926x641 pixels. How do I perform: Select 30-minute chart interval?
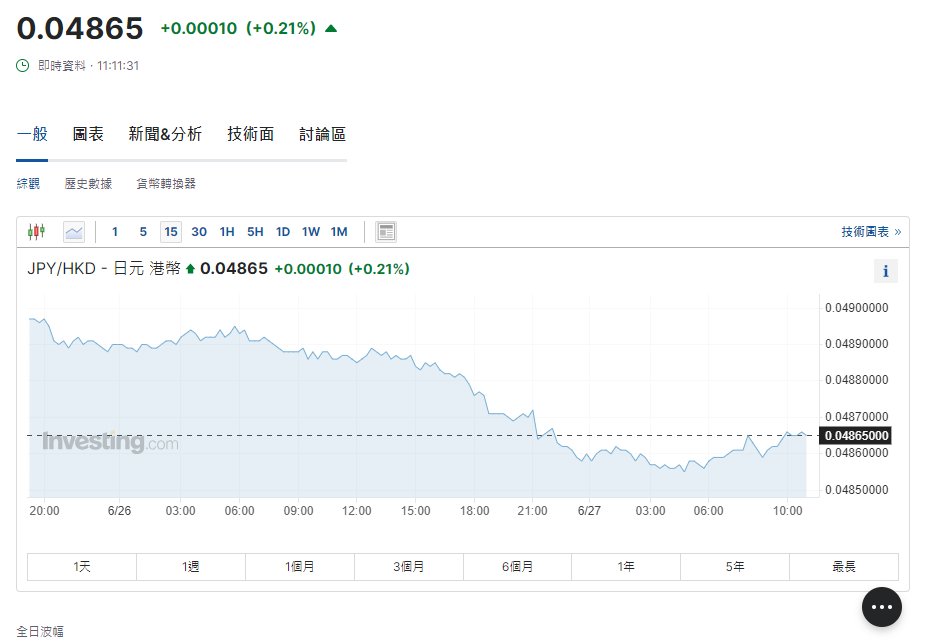coord(199,232)
